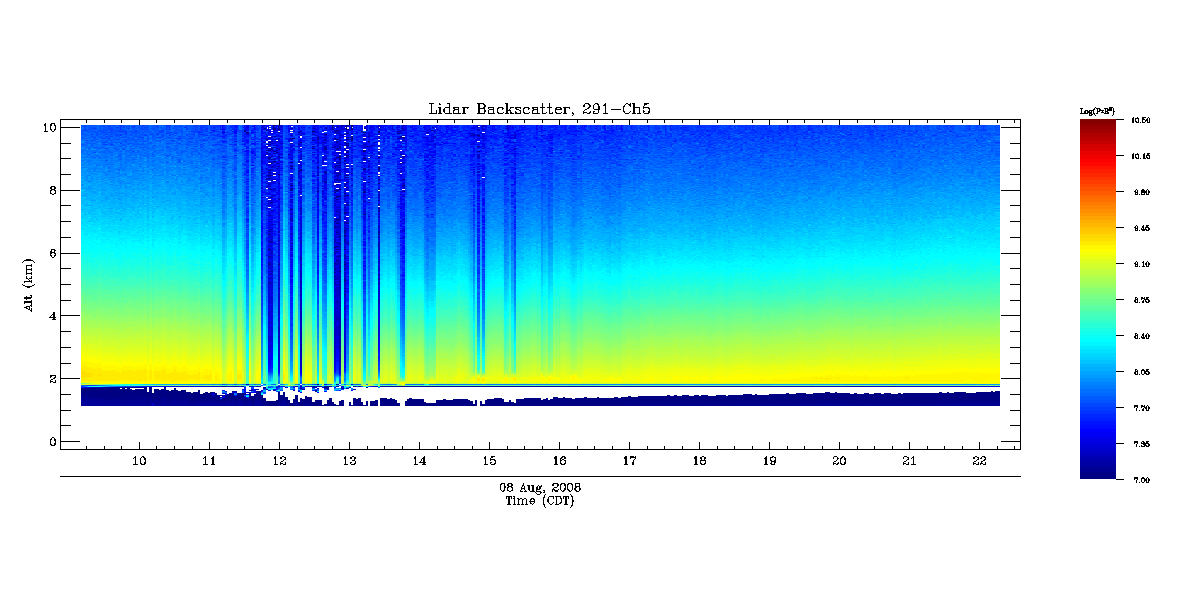Image resolution: width=1200 pixels, height=600 pixels.
Task: Click the dark red top of the colorbar
Action: click(1097, 128)
